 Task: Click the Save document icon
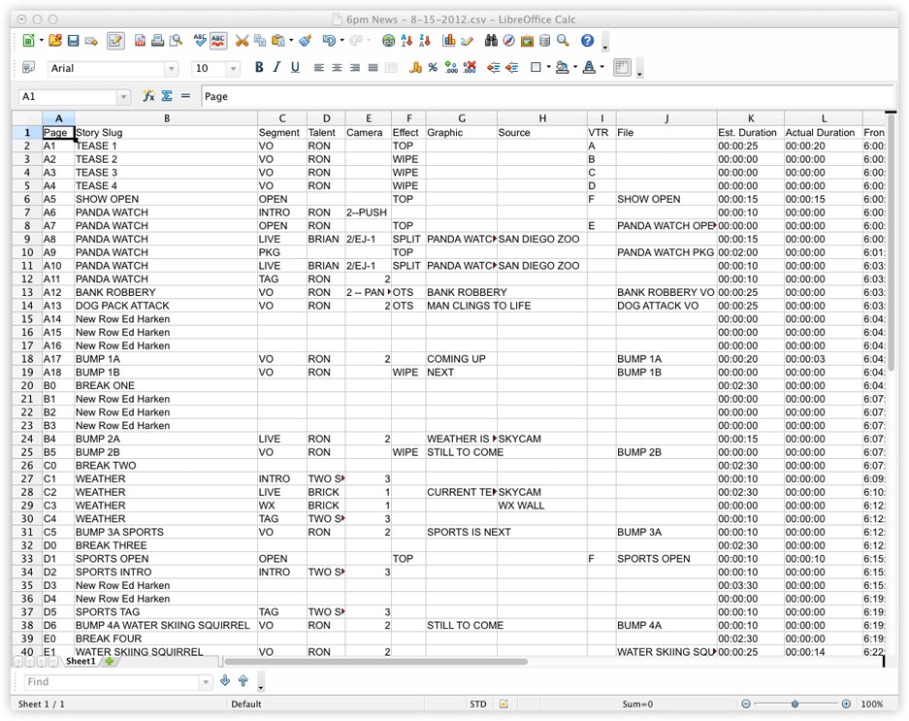(x=73, y=41)
